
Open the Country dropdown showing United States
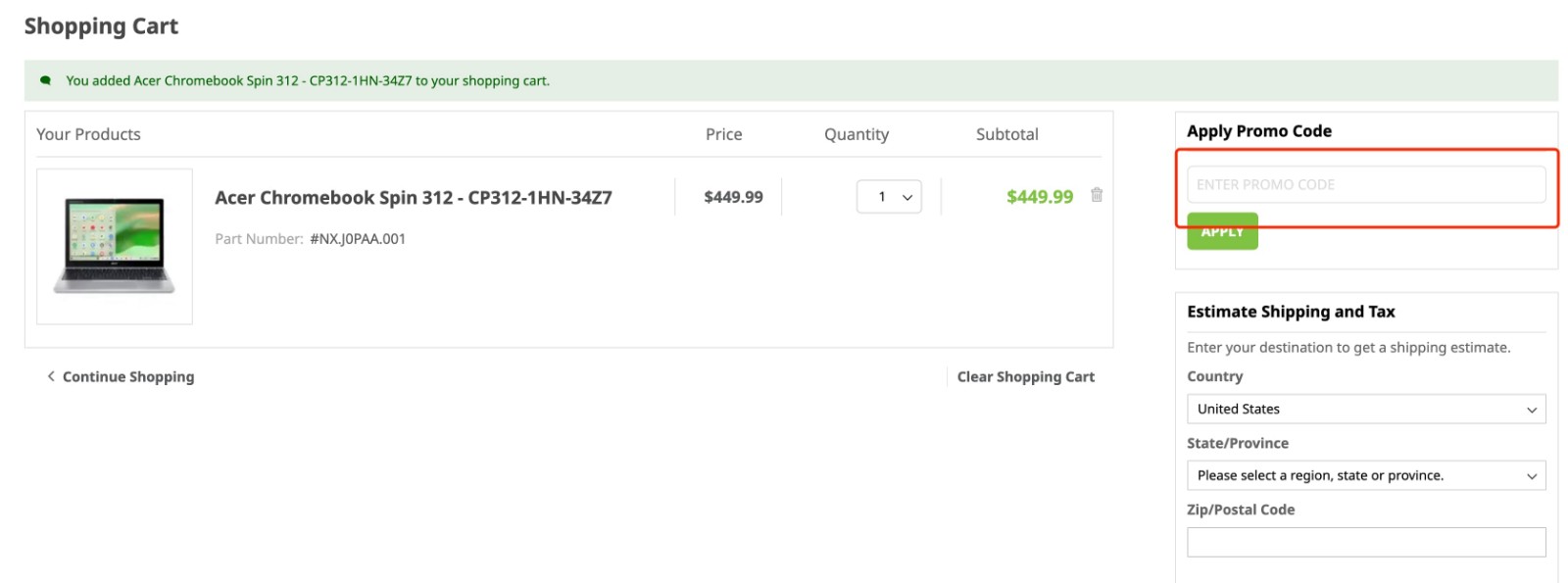(1366, 410)
